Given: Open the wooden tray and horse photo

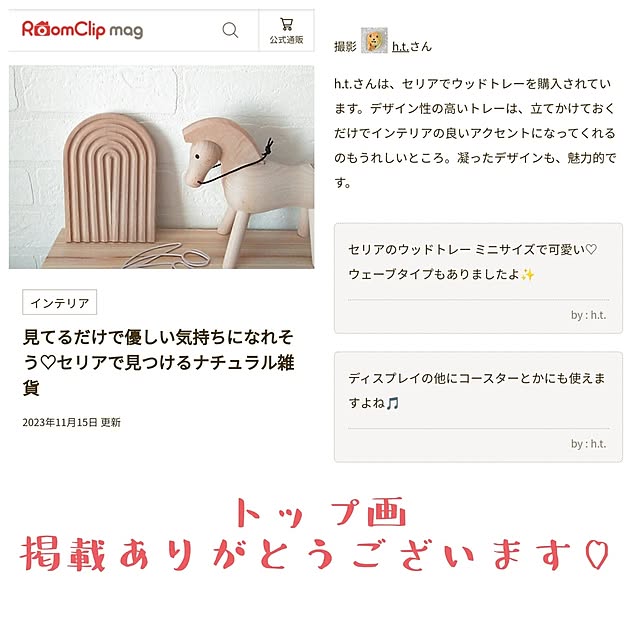Looking at the screenshot, I should tap(162, 167).
